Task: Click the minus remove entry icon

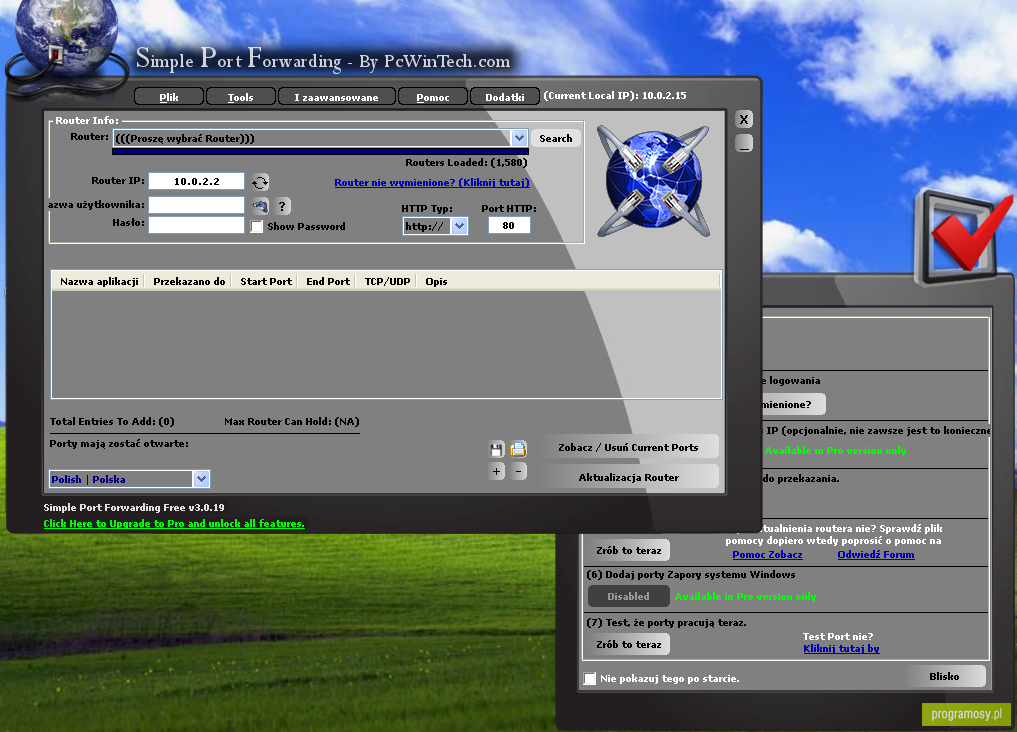Action: pos(518,471)
